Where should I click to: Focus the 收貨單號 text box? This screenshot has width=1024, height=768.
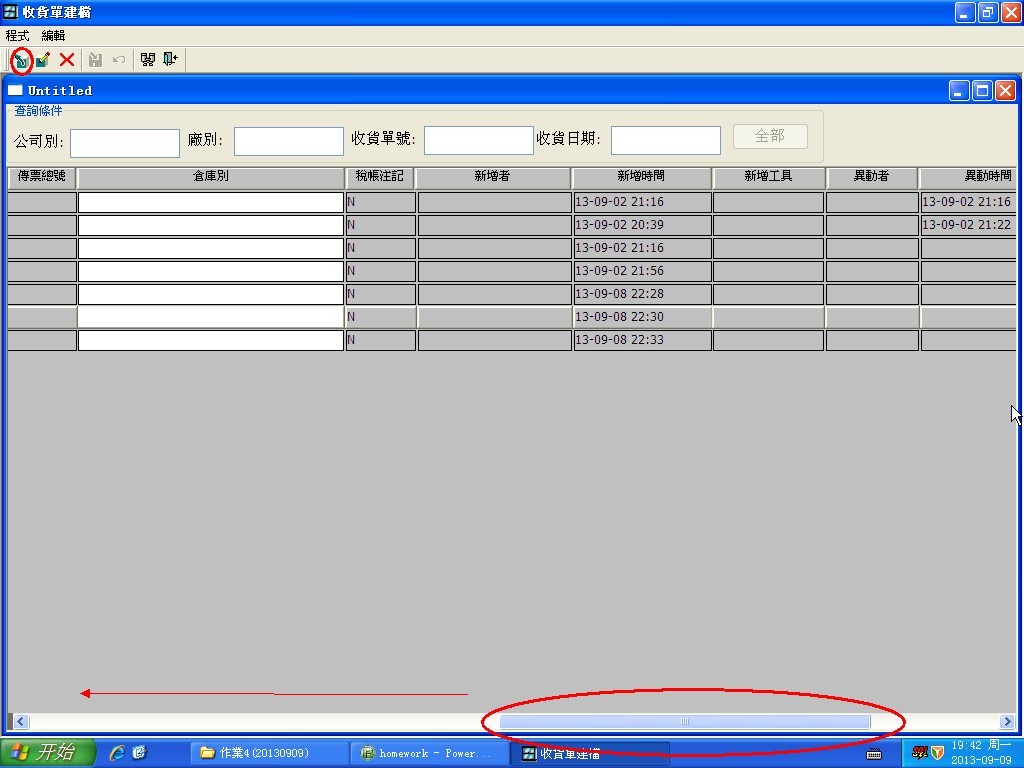click(478, 141)
